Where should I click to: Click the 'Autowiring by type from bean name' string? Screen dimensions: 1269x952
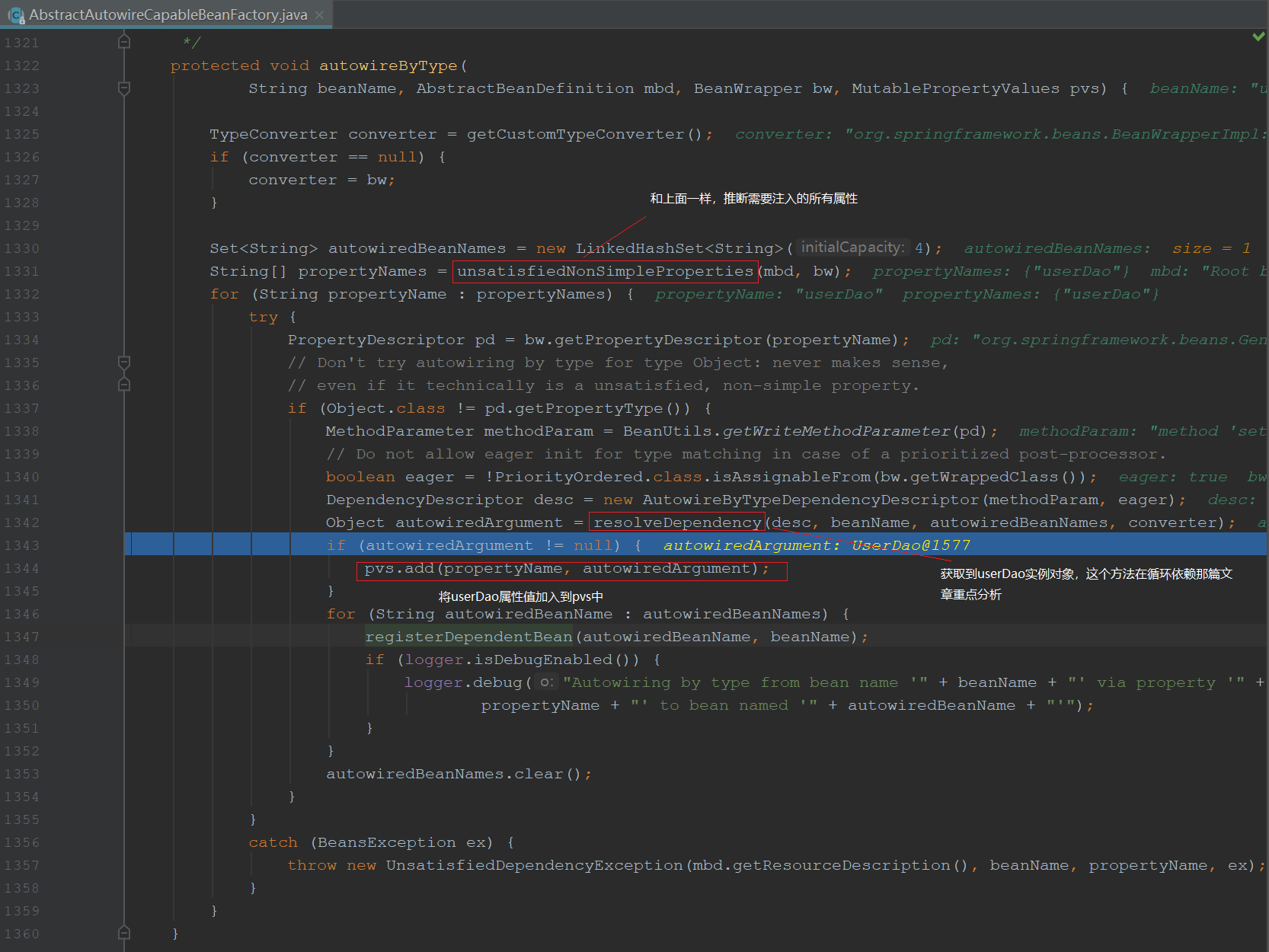(746, 682)
